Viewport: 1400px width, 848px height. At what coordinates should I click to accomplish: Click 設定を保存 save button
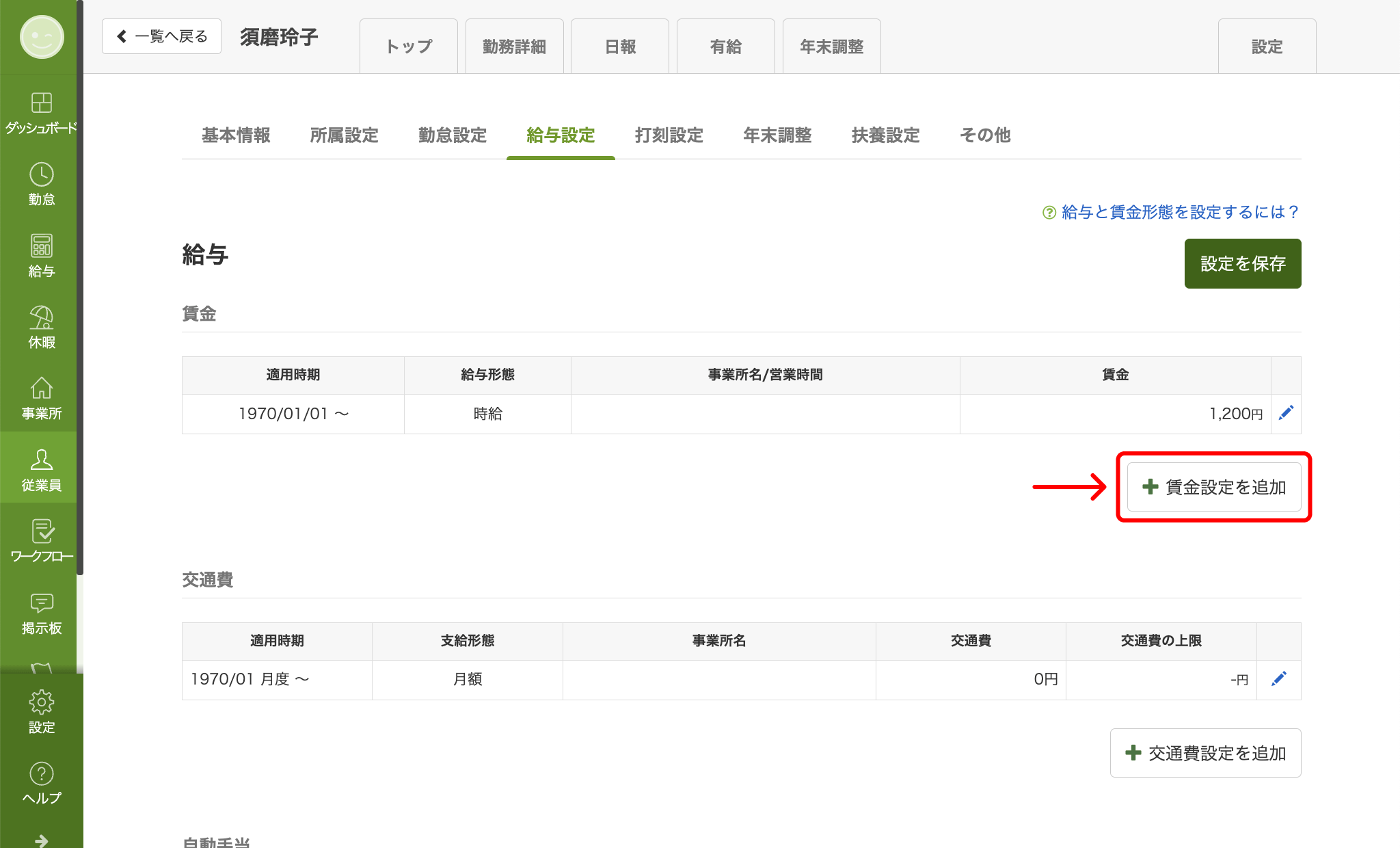point(1242,263)
